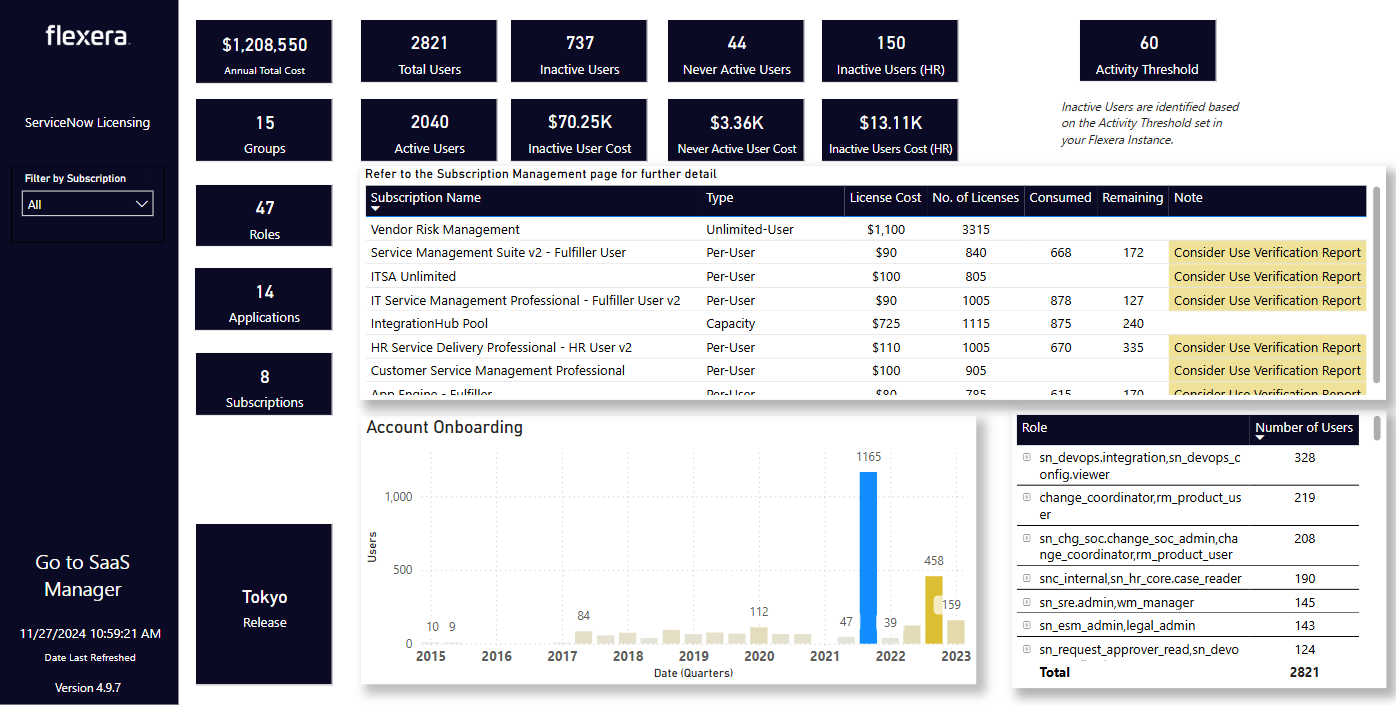
Task: Click the Vendor Risk Management row
Action: point(445,230)
